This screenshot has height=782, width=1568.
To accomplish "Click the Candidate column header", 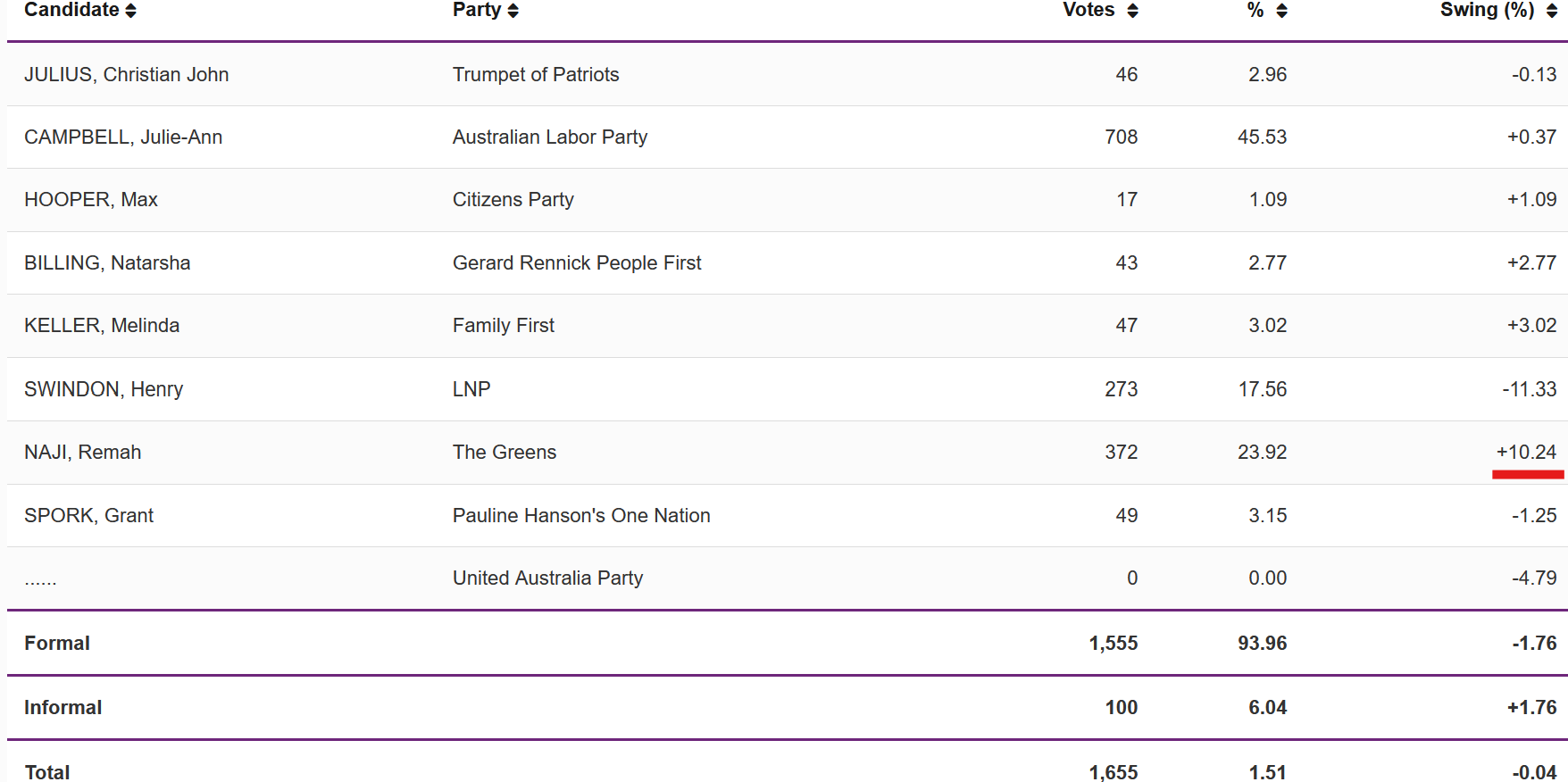I will (x=71, y=10).
